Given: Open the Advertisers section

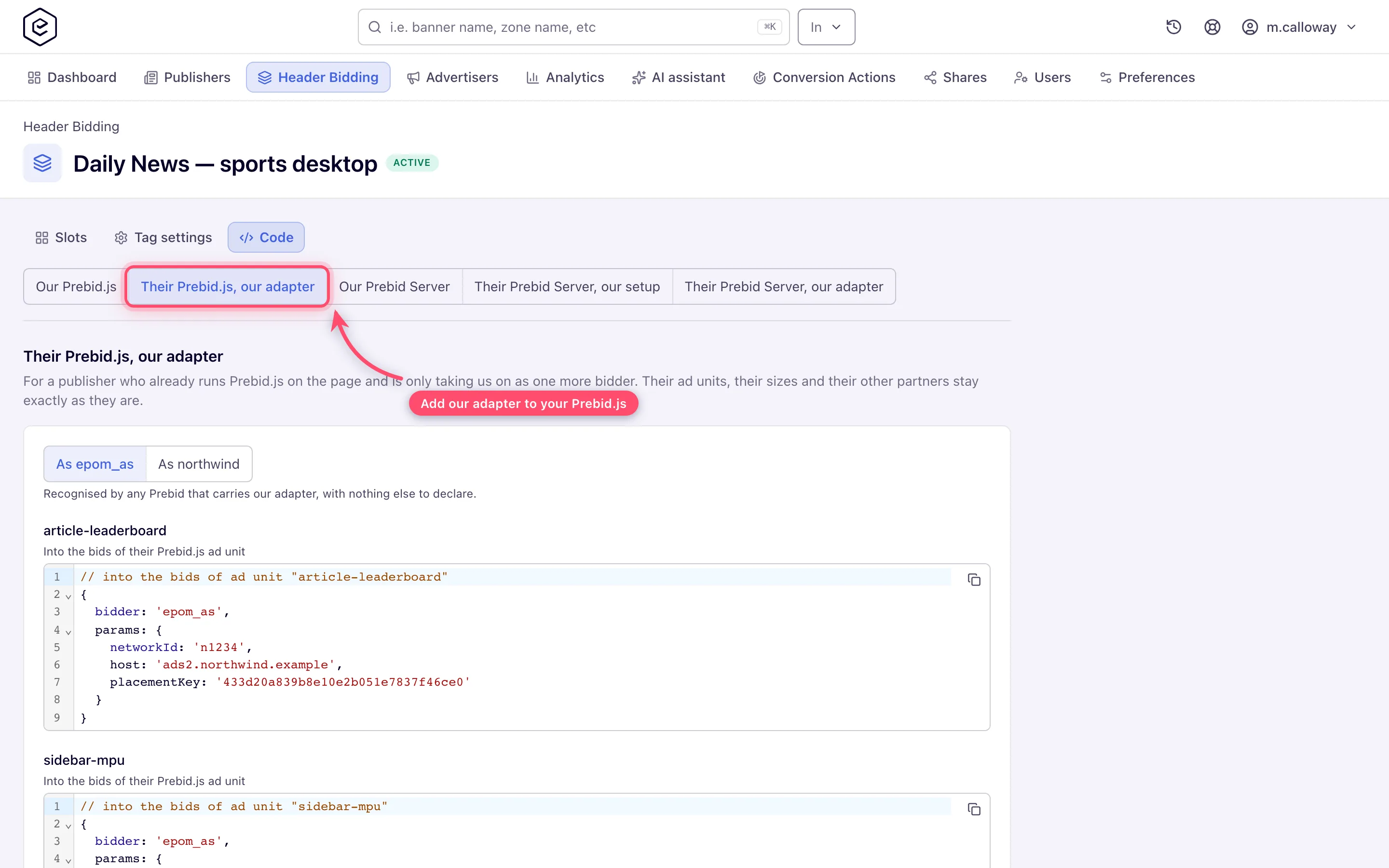Looking at the screenshot, I should click(x=452, y=77).
